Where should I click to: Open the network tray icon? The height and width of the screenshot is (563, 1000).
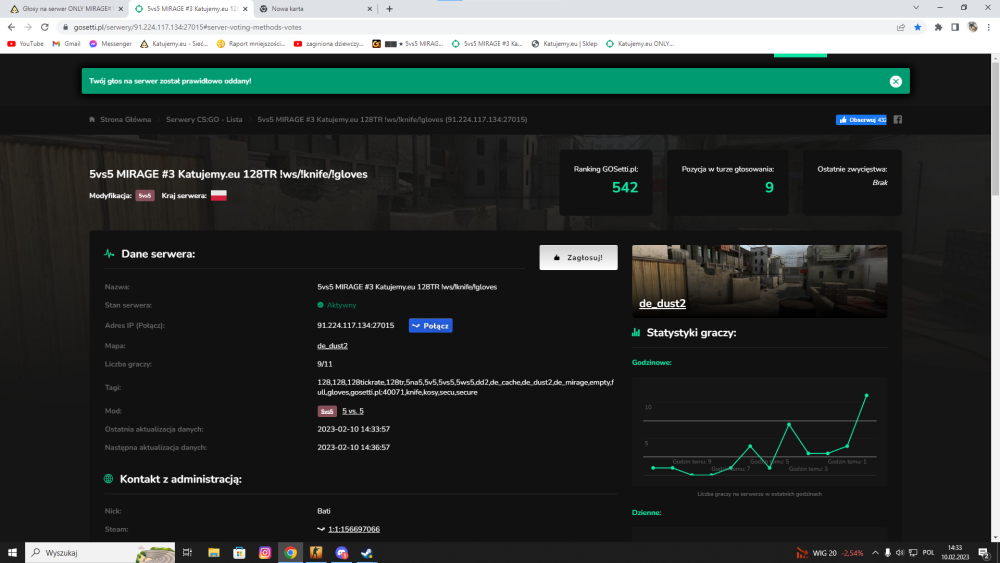(x=913, y=553)
